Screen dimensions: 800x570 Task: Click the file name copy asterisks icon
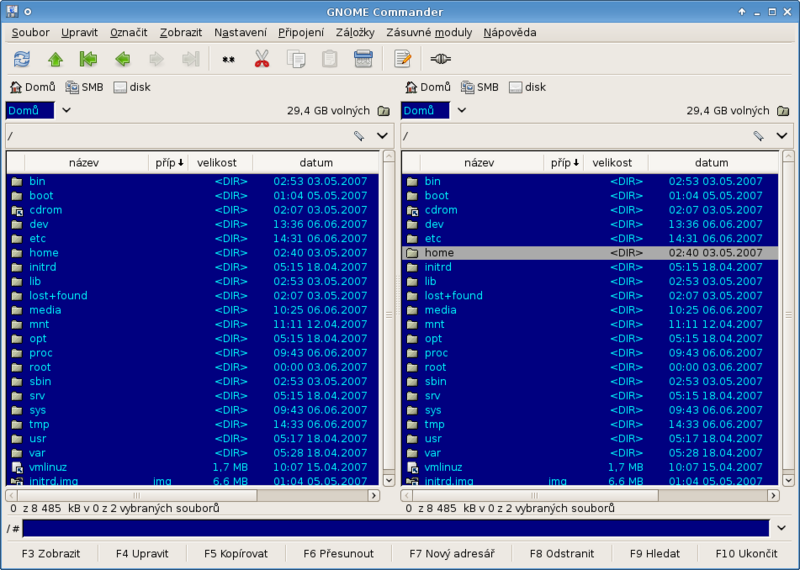[228, 60]
